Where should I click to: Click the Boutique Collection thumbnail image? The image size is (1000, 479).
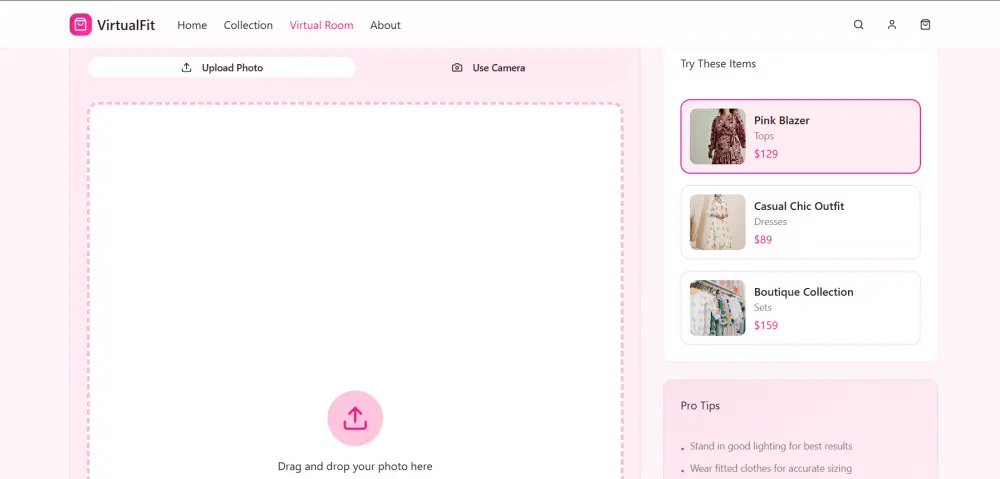click(717, 308)
